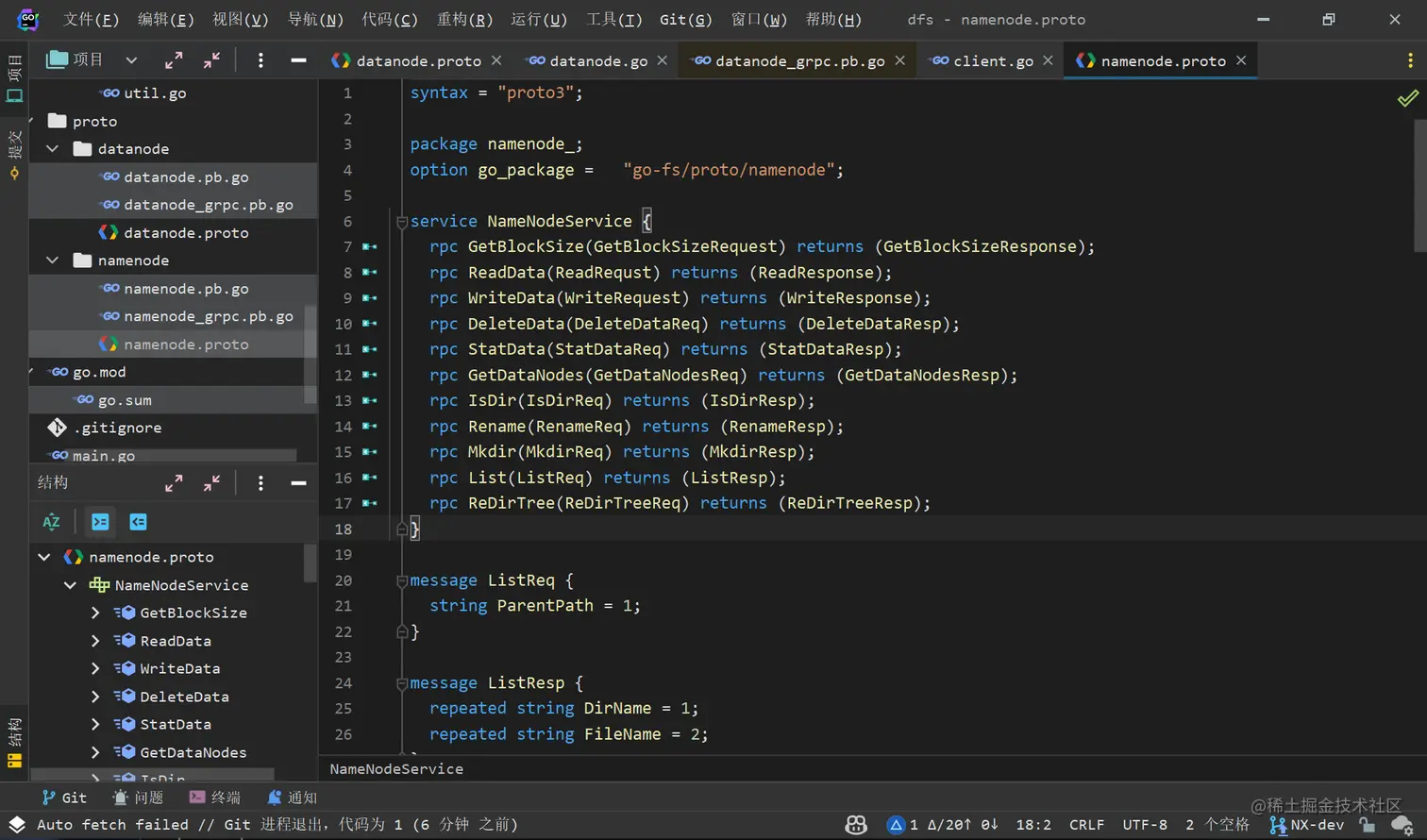Change CRLF line separator setting
The height and width of the screenshot is (840, 1427).
[1086, 825]
